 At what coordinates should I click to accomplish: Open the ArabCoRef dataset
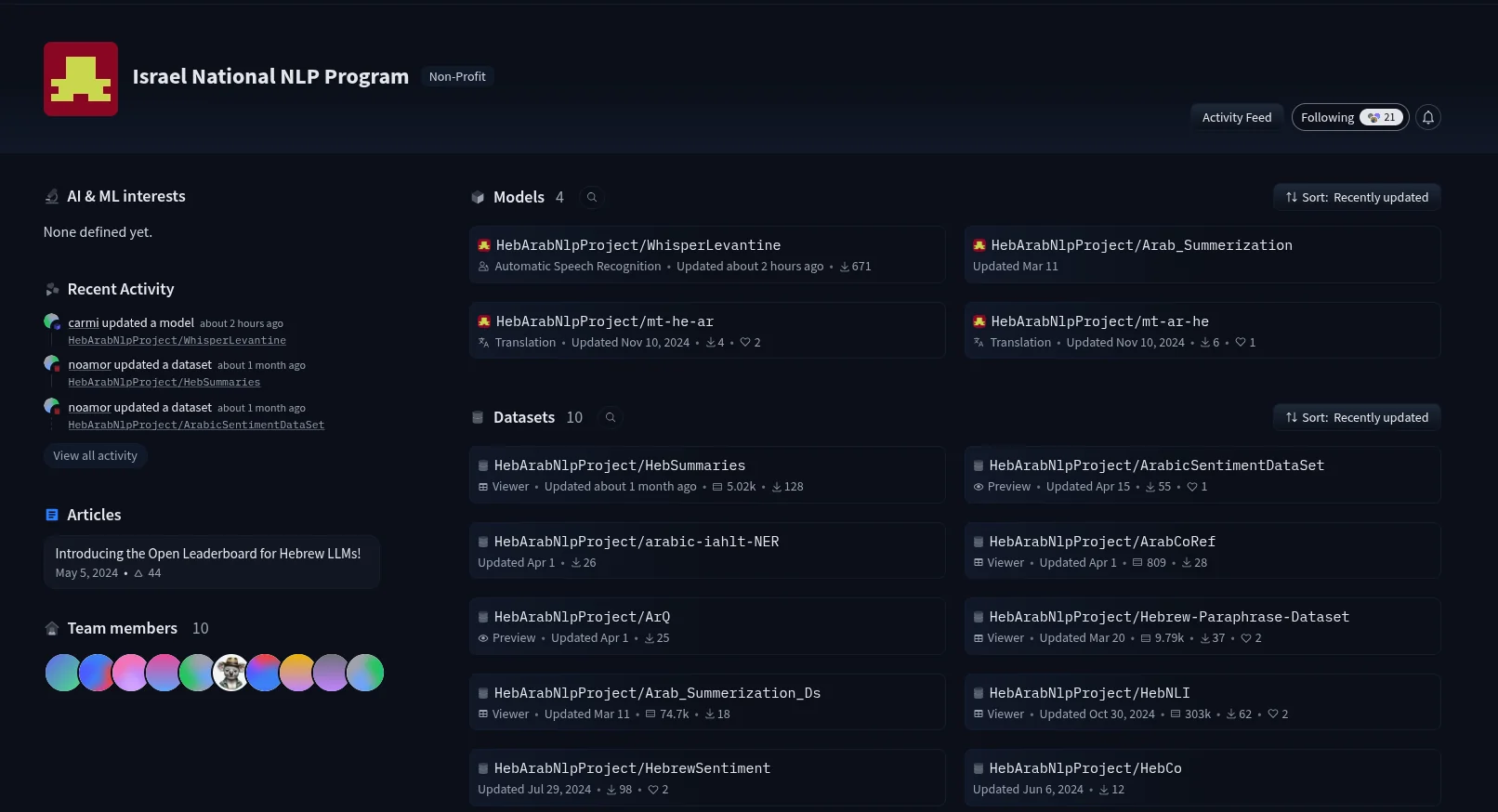(1202, 551)
